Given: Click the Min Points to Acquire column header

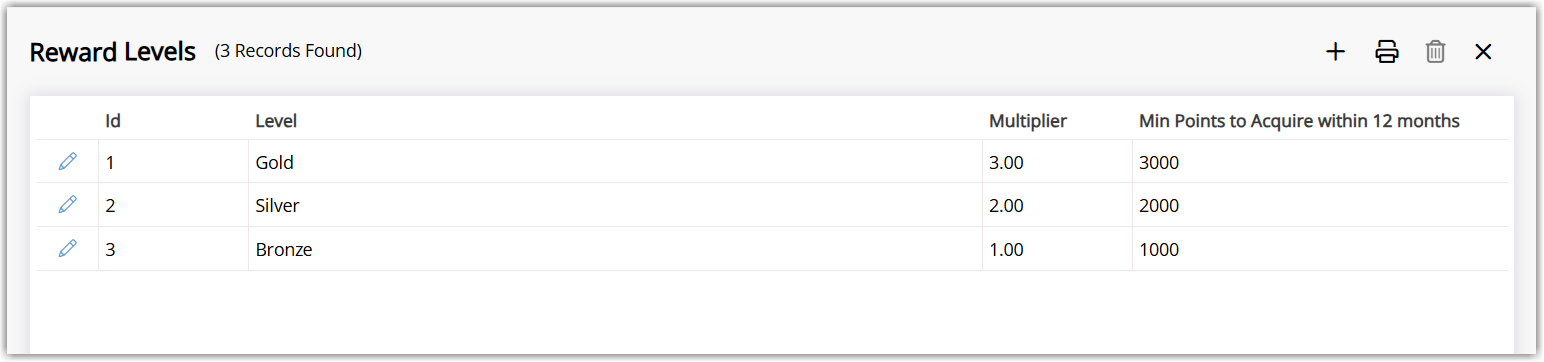Looking at the screenshot, I should [x=1299, y=121].
